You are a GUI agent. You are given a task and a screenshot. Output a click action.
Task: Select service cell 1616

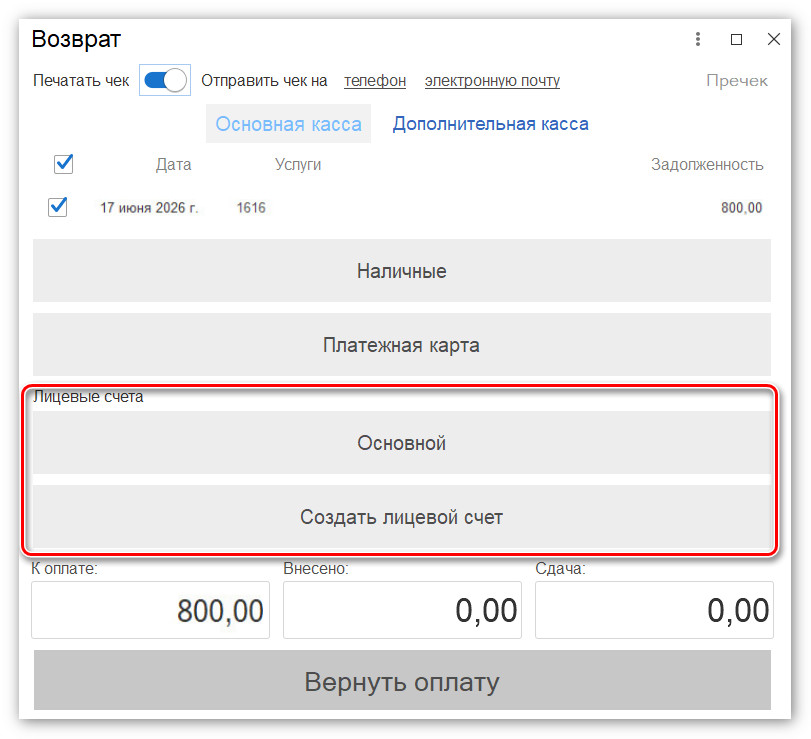[251, 207]
